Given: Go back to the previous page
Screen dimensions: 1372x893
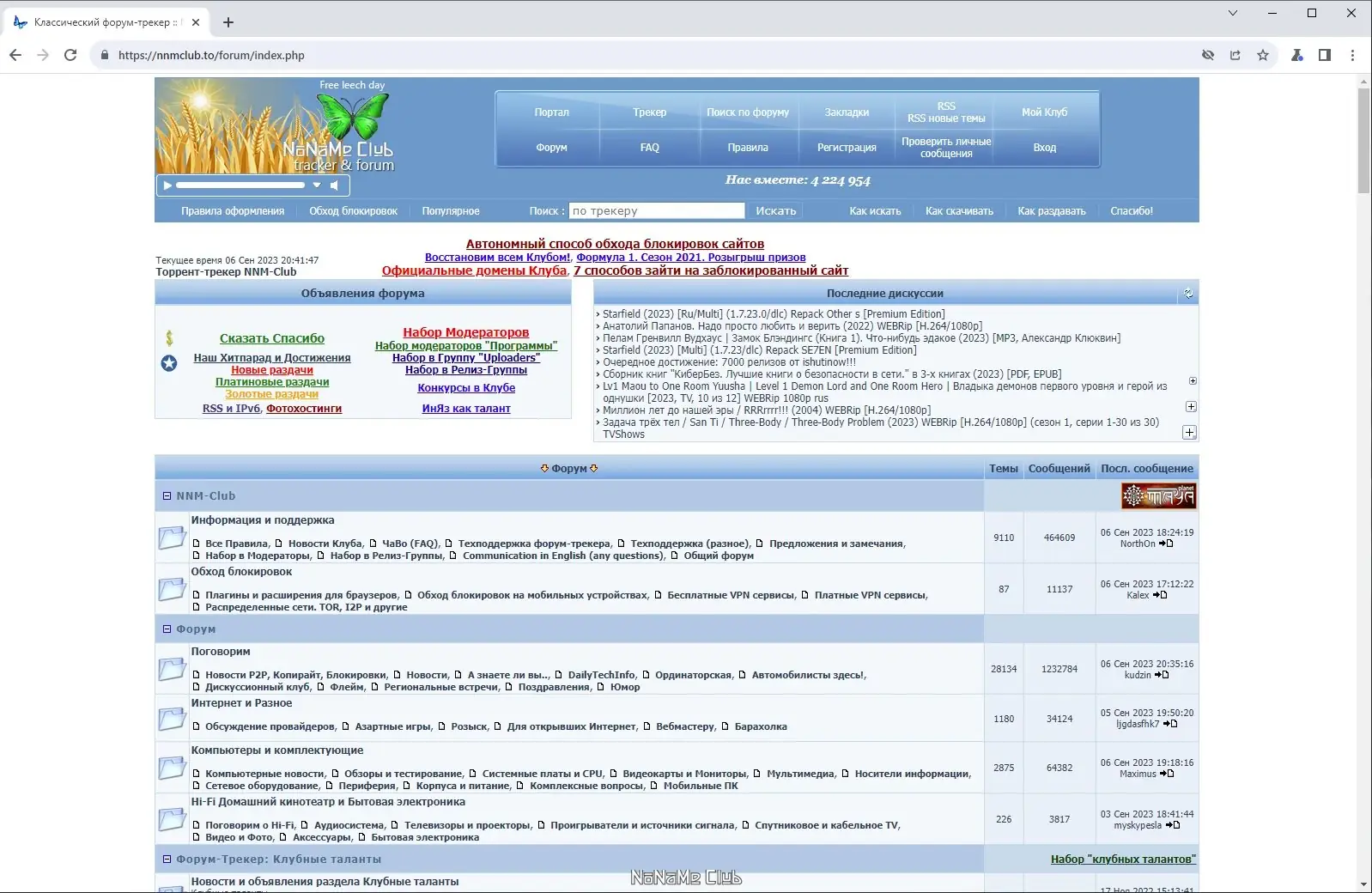Looking at the screenshot, I should [15, 55].
